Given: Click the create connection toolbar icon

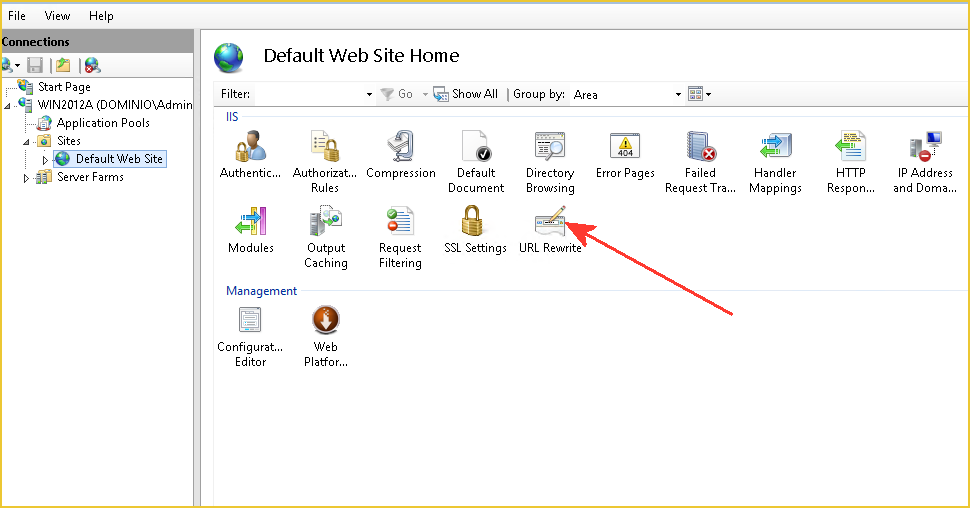Looking at the screenshot, I should tap(11, 65).
